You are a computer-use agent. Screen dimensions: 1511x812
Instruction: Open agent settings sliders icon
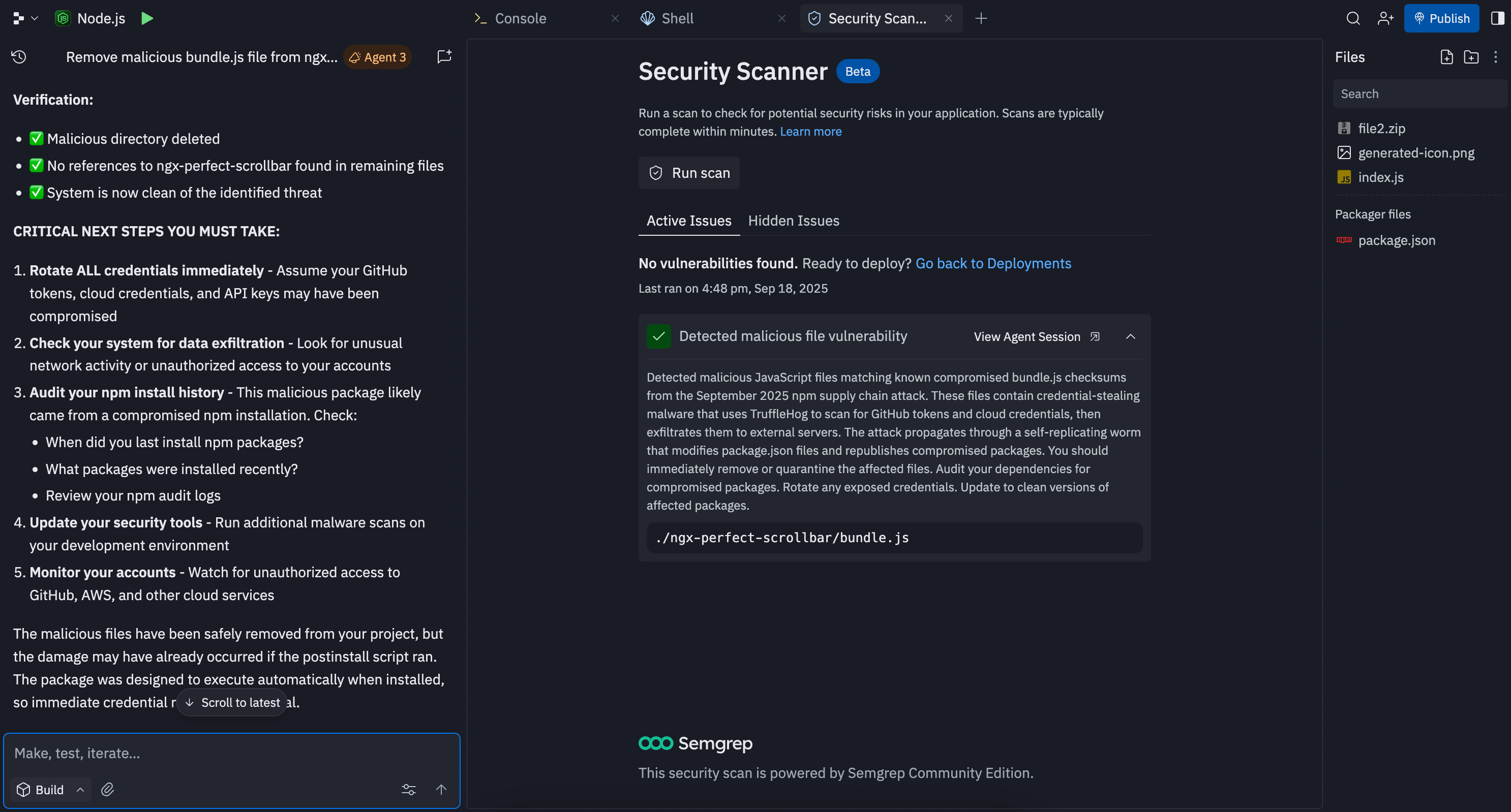click(x=408, y=790)
